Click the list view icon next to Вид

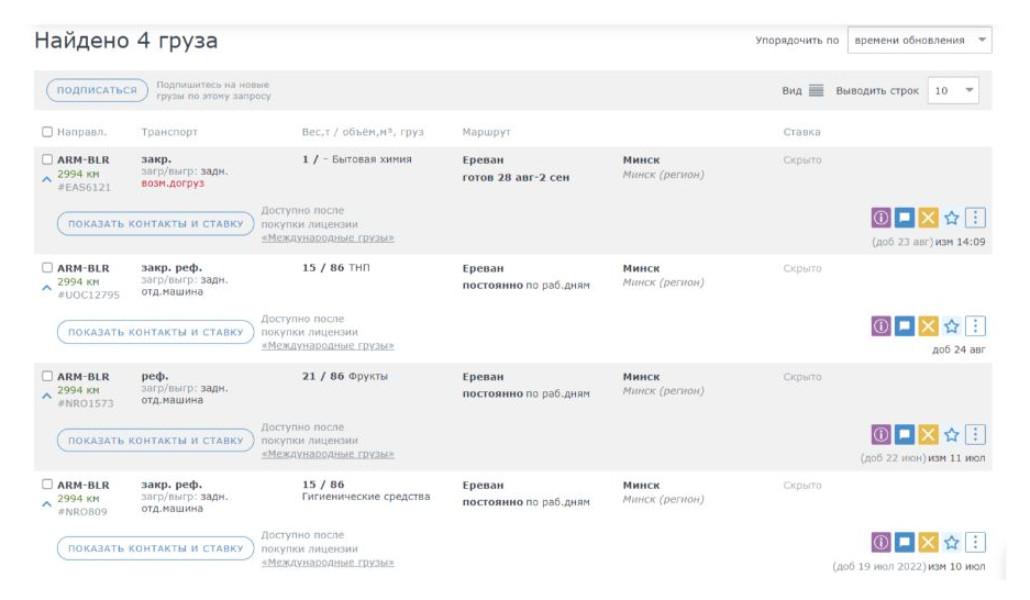(816, 90)
